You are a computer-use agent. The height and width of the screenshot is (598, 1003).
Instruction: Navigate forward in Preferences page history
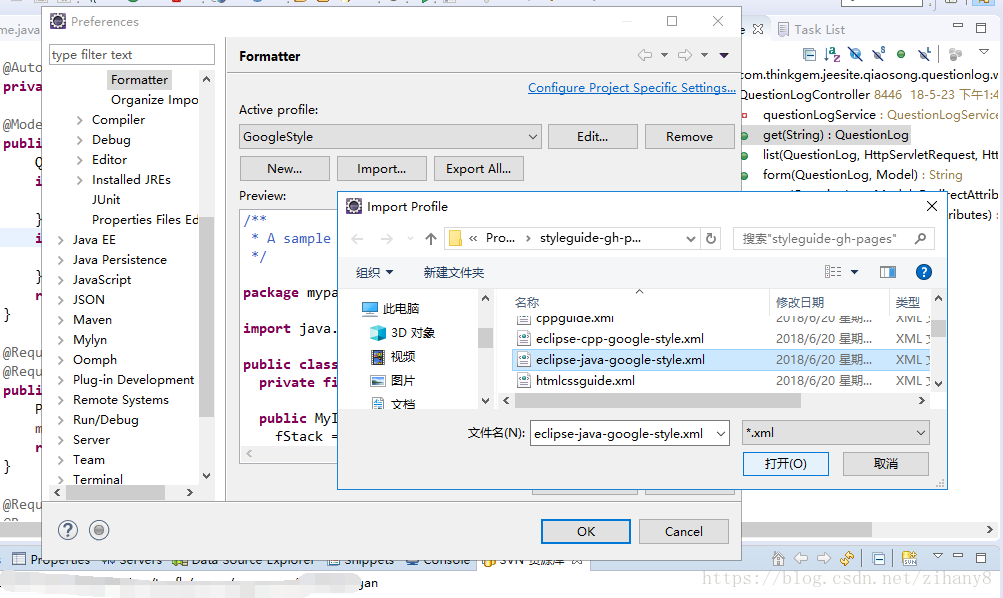tap(685, 55)
